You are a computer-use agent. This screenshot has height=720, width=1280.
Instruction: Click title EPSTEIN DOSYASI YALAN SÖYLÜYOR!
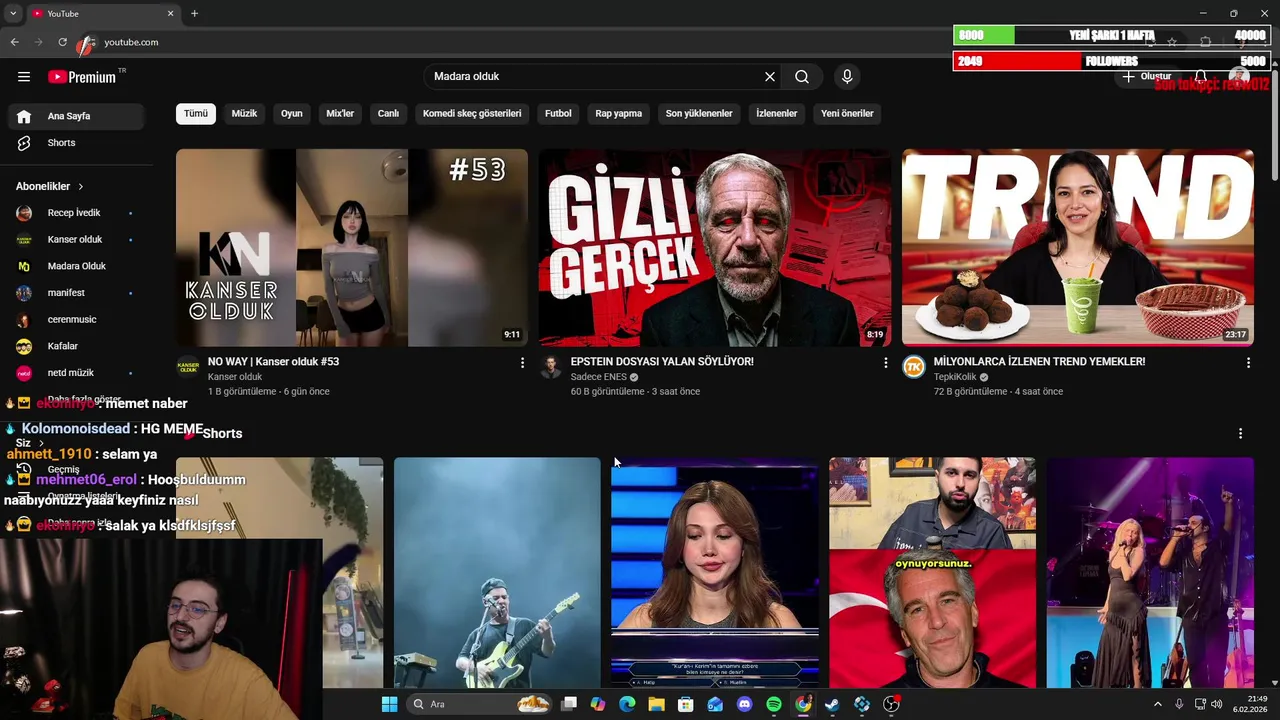662,362
